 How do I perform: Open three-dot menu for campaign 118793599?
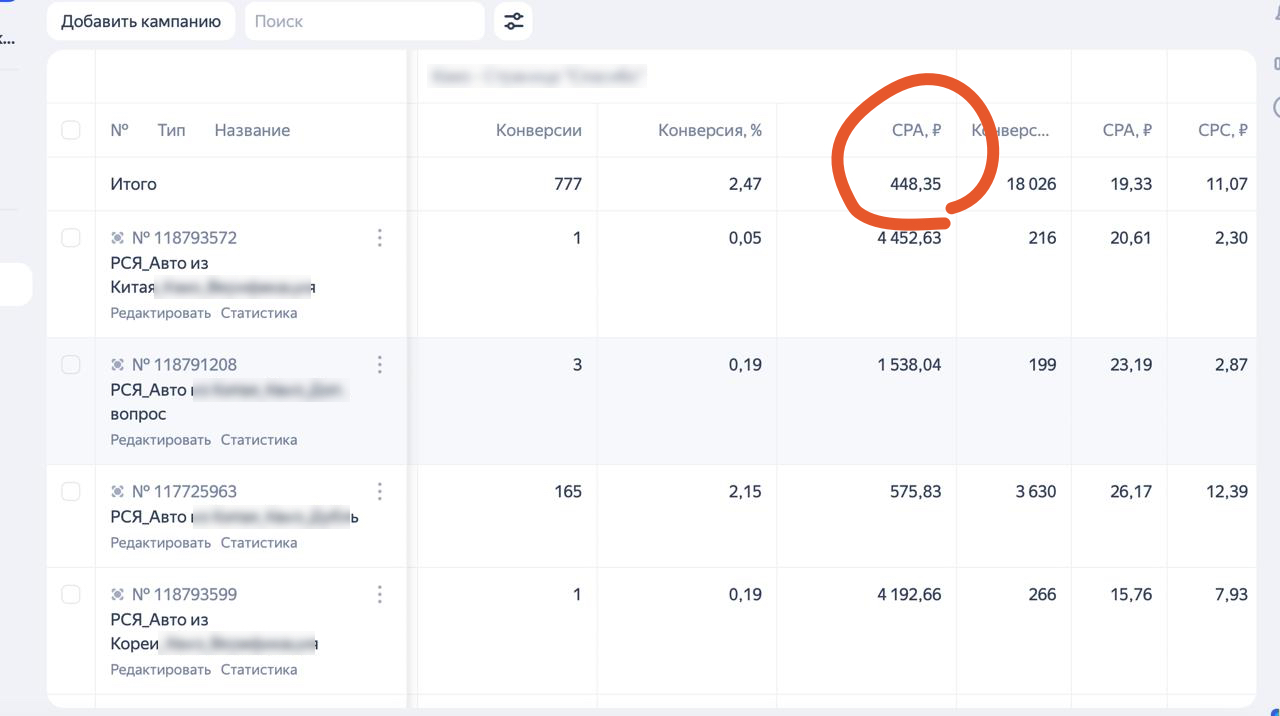click(x=379, y=595)
